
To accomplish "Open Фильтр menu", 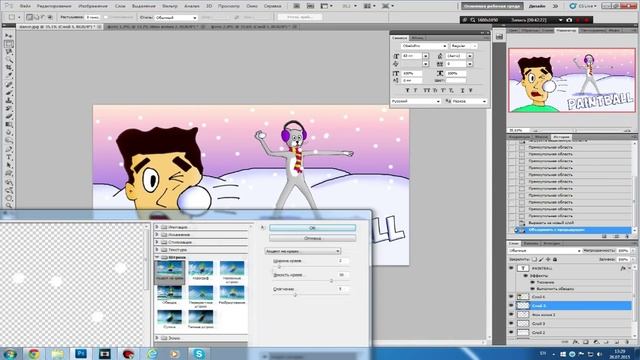I will (170, 6).
